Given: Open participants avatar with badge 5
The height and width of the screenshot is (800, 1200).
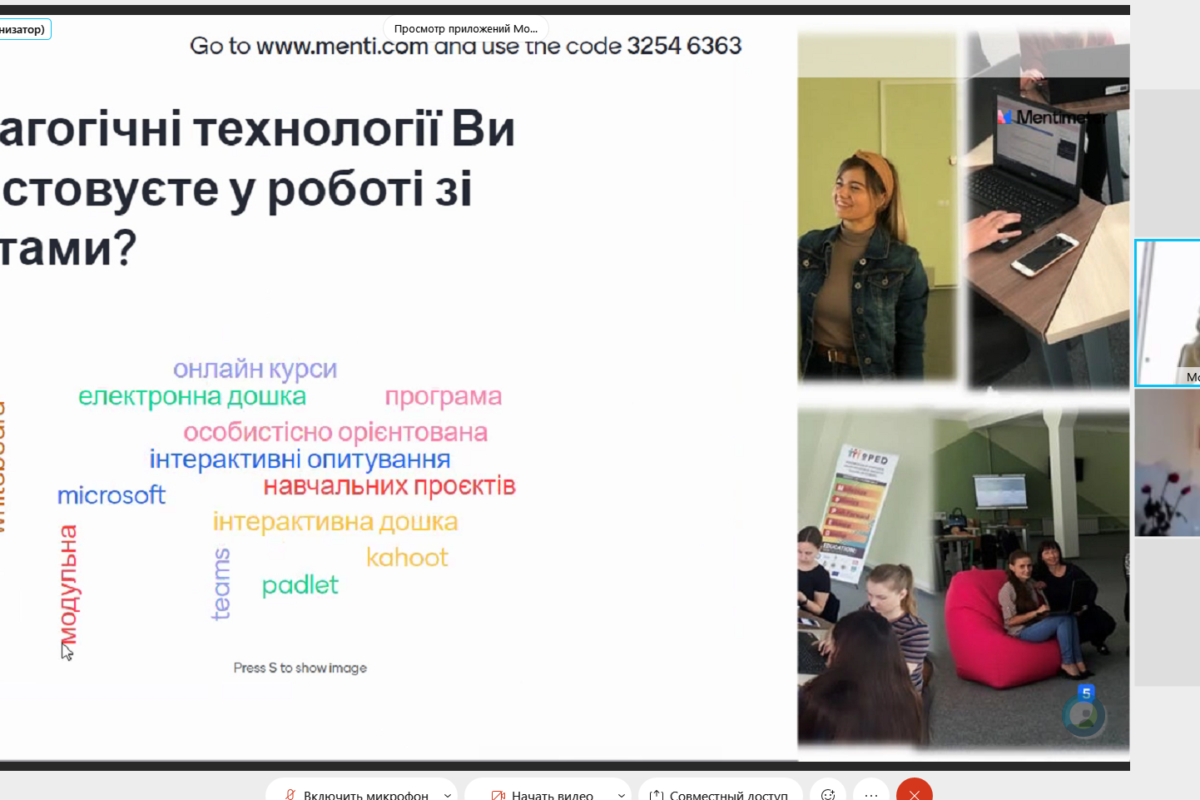Looking at the screenshot, I should 1084,713.
